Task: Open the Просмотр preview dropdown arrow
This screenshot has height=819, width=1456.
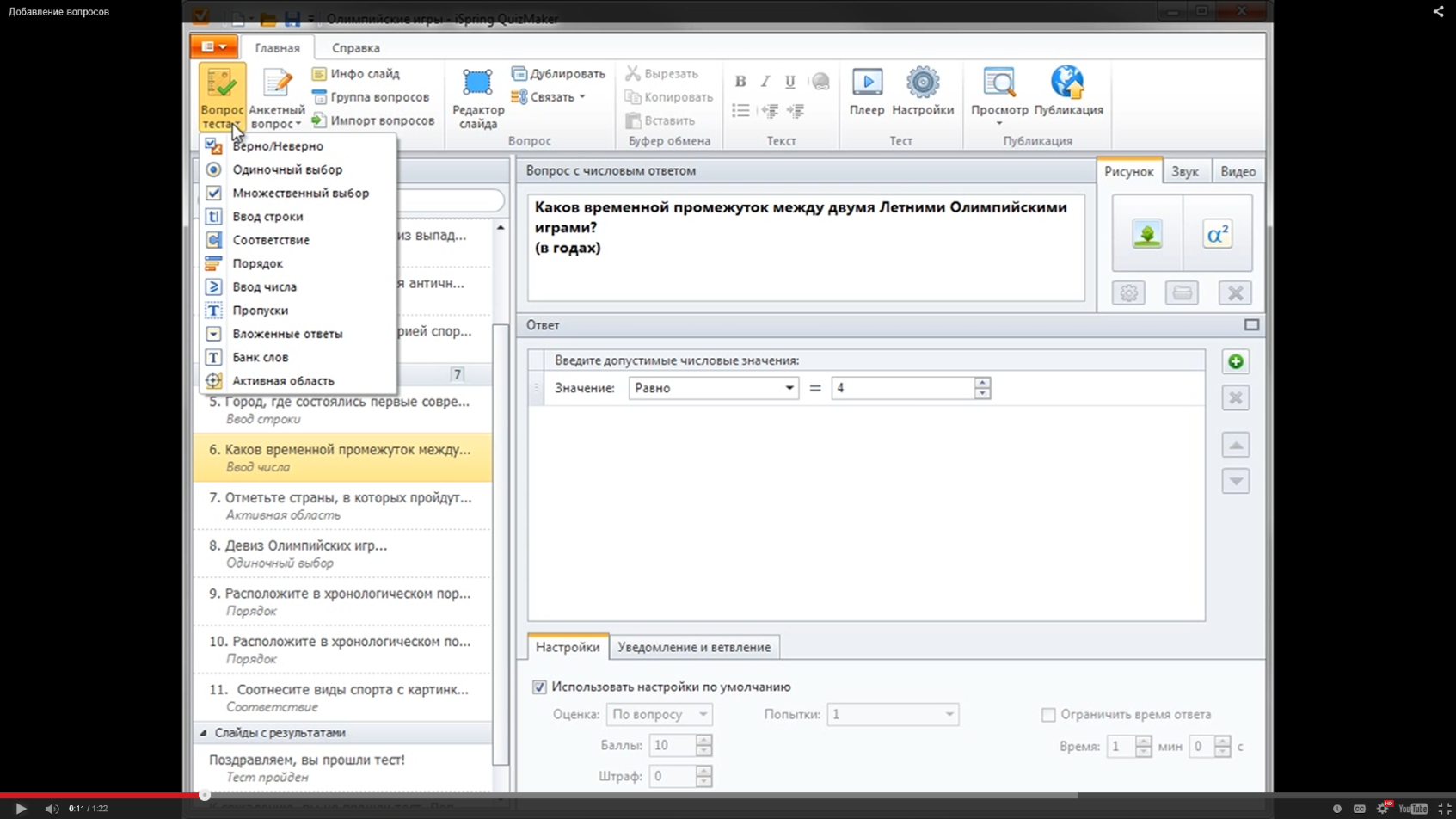Action: tap(999, 123)
